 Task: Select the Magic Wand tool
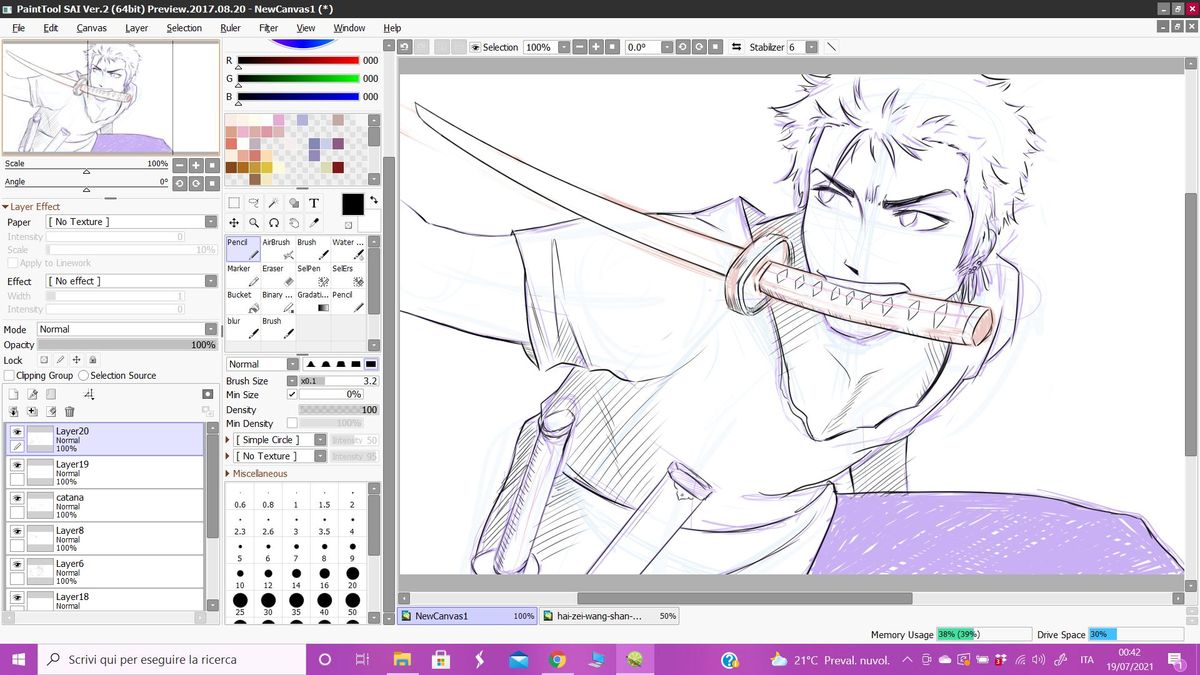(273, 203)
